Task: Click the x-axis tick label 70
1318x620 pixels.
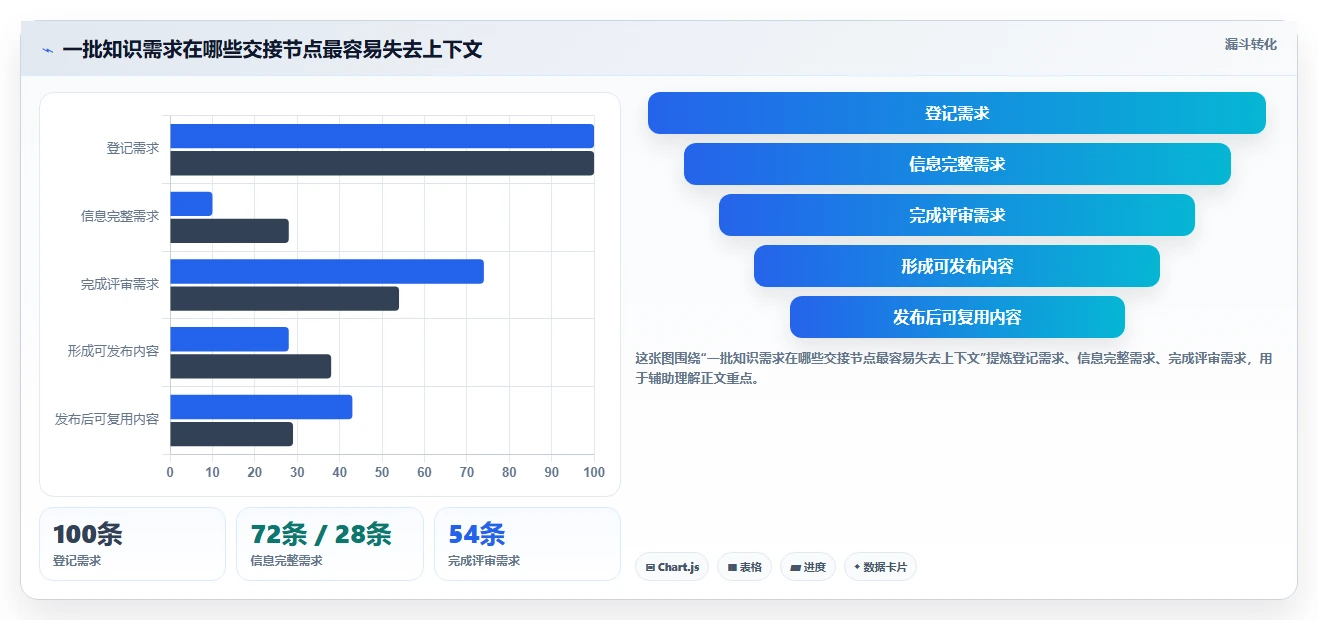Action: click(467, 472)
